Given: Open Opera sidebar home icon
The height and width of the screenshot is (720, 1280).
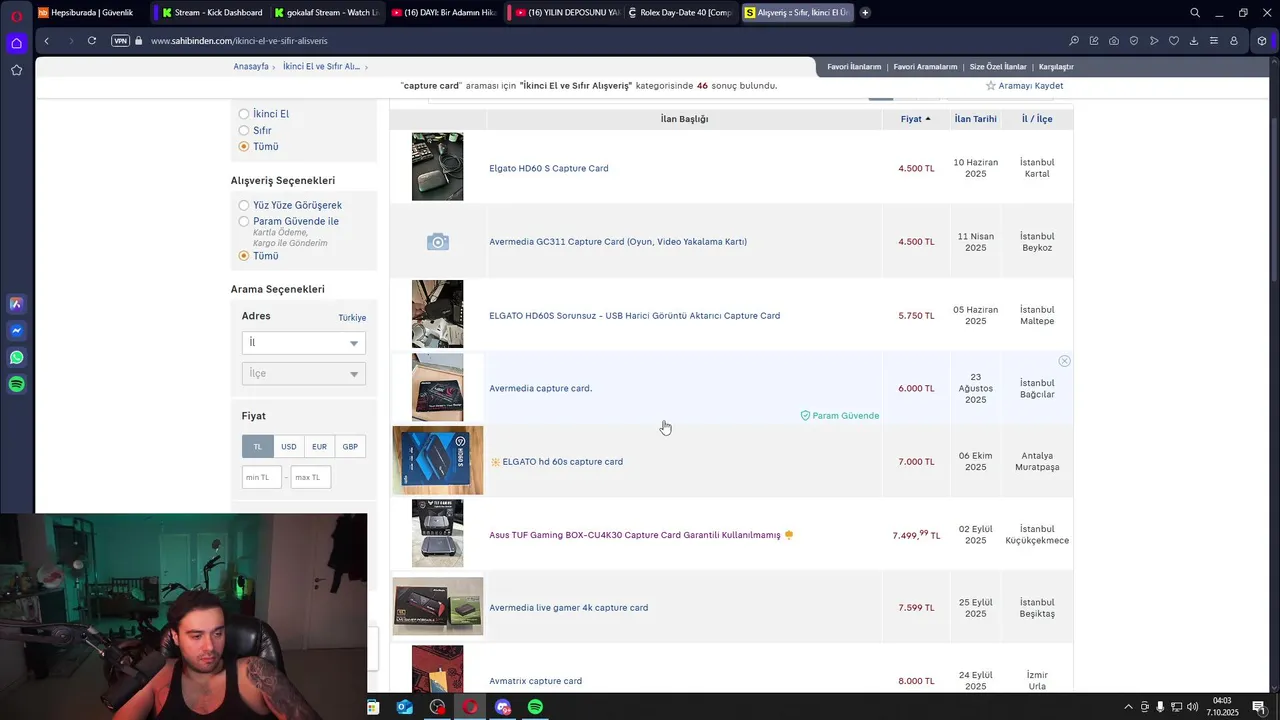Looking at the screenshot, I should click(16, 43).
